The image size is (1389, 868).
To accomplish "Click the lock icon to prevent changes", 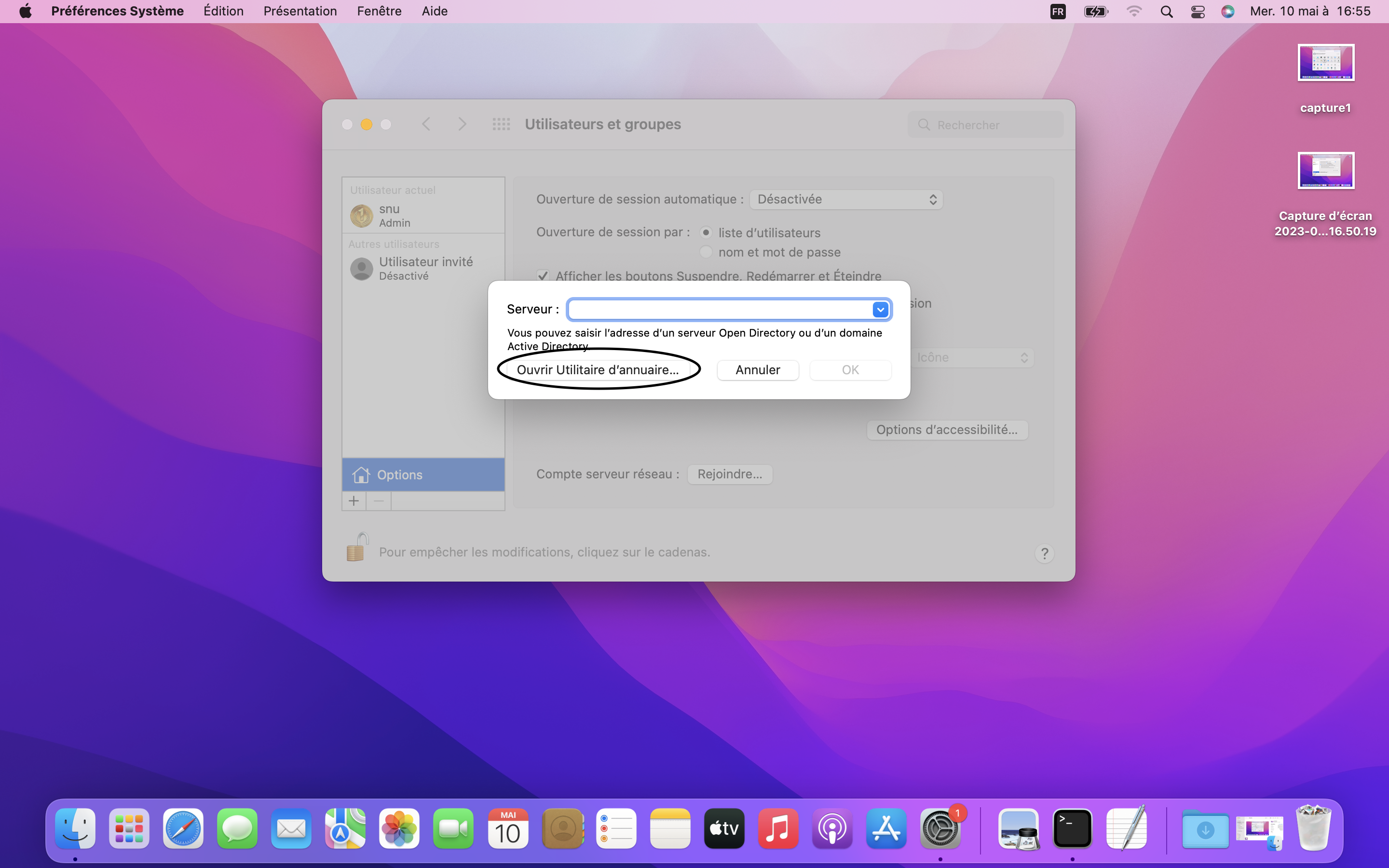I will (x=357, y=547).
